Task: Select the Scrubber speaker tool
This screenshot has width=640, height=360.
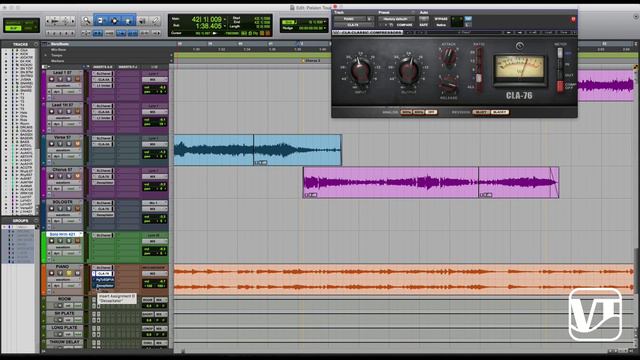Action: (x=142, y=21)
